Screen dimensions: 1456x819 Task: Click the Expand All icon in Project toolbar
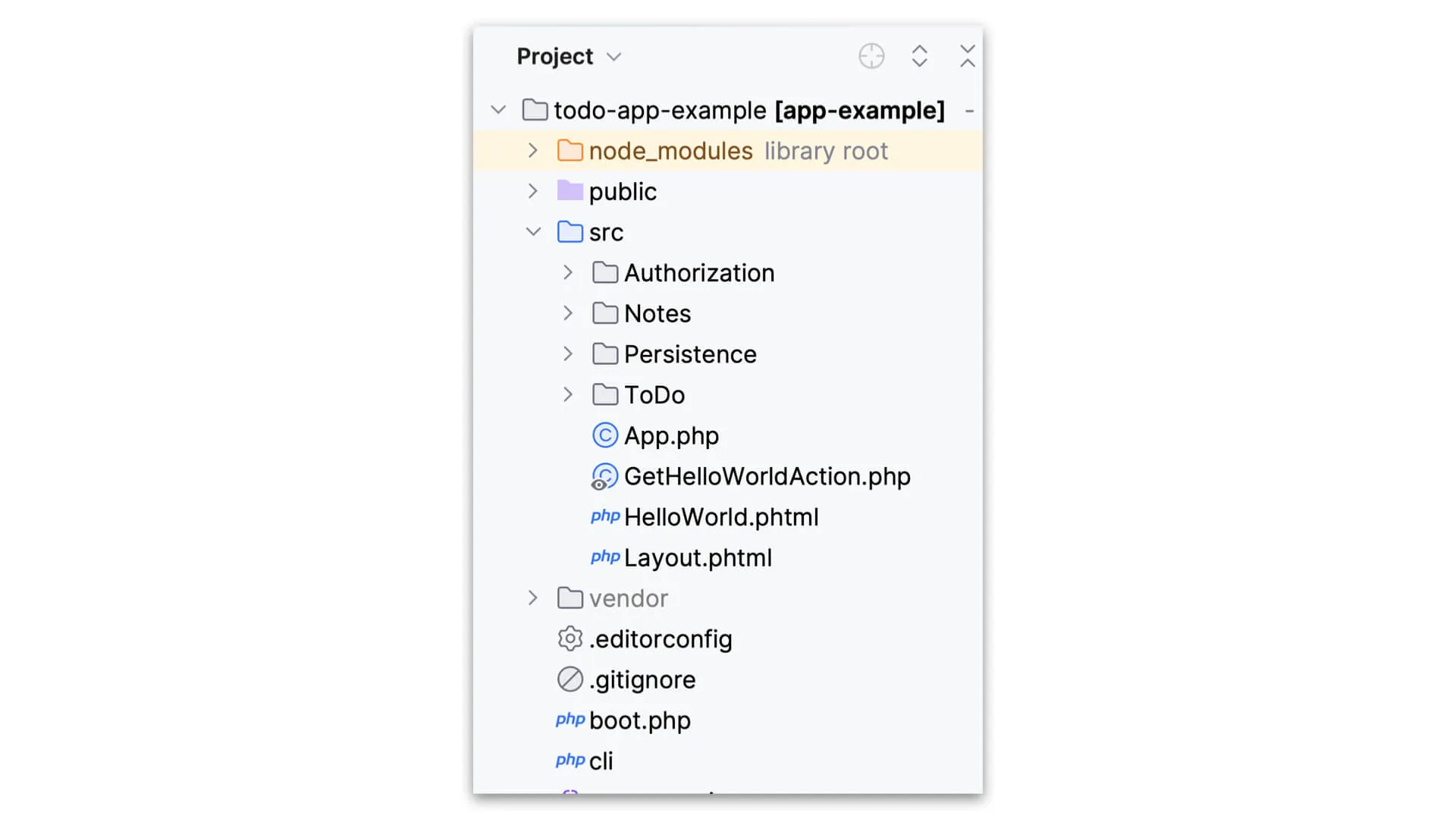tap(920, 55)
